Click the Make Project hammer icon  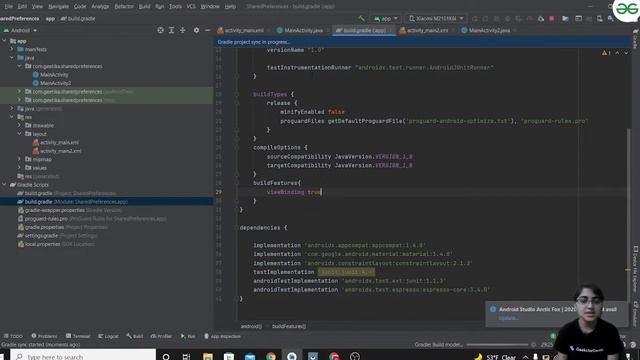(361, 18)
